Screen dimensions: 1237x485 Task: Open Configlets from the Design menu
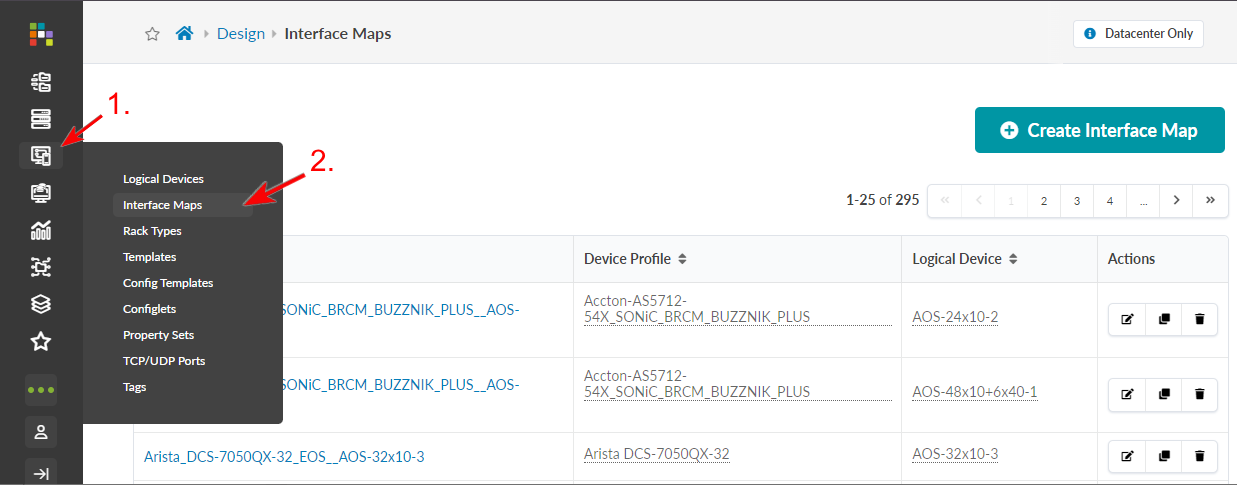(149, 309)
